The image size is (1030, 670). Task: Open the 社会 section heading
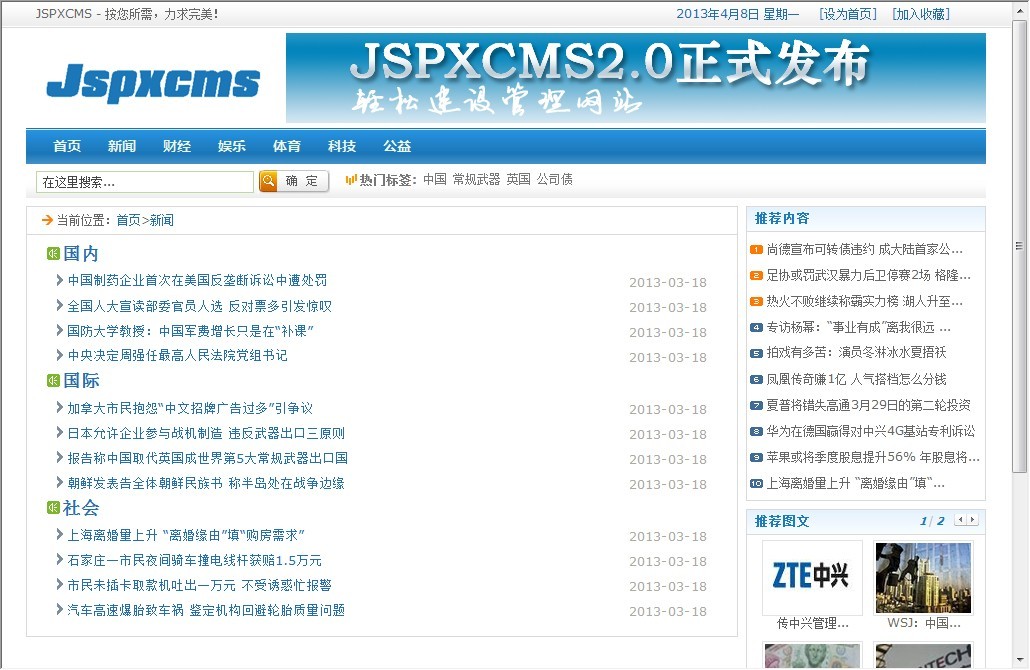tap(81, 508)
